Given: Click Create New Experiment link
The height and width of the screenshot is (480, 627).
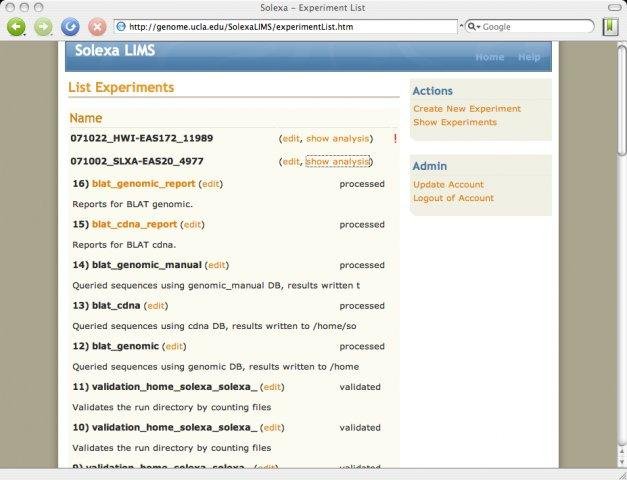Looking at the screenshot, I should pyautogui.click(x=467, y=109).
